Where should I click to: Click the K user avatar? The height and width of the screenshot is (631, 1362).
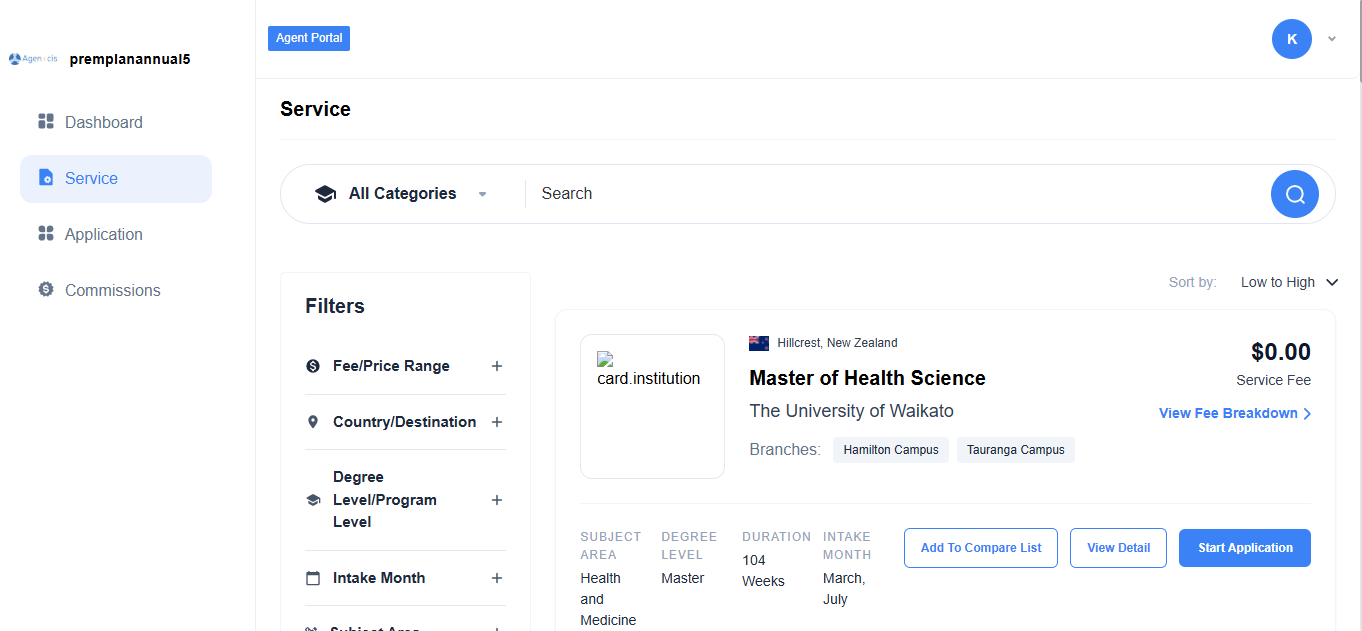click(1291, 39)
